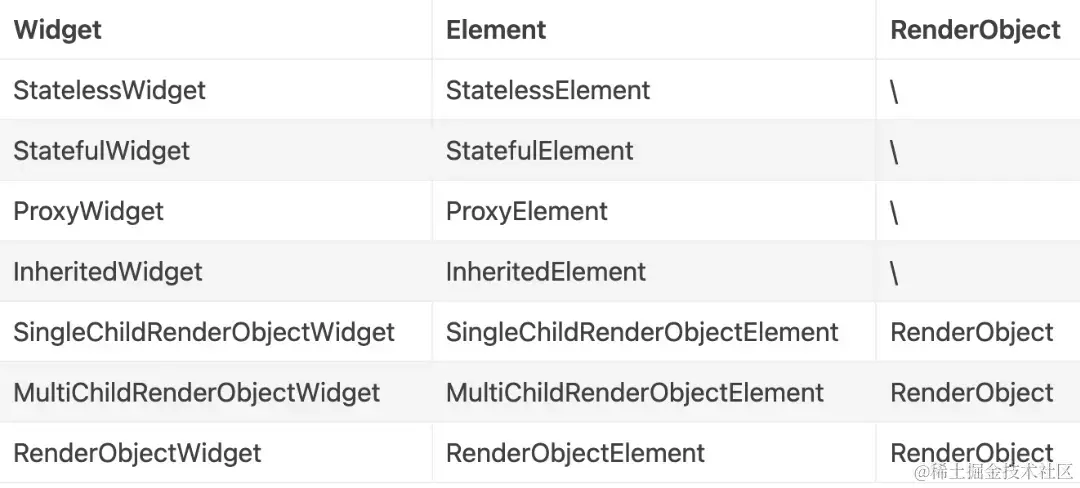Click the RenderObject column header

point(975,30)
